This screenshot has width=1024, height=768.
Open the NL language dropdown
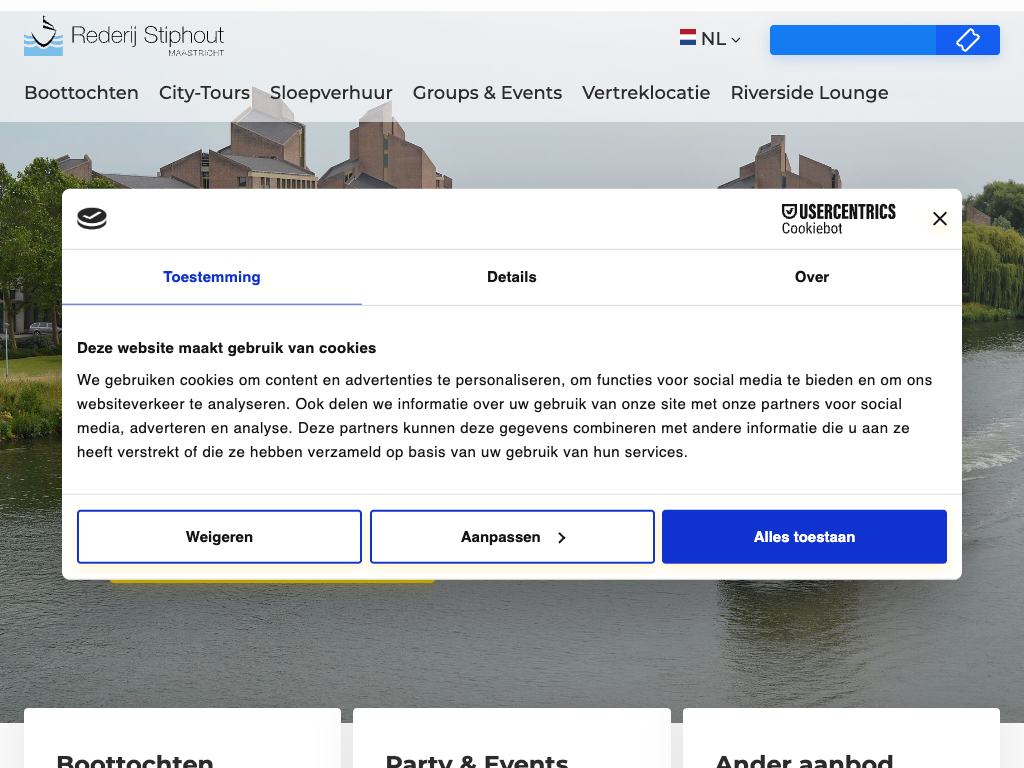coord(712,39)
